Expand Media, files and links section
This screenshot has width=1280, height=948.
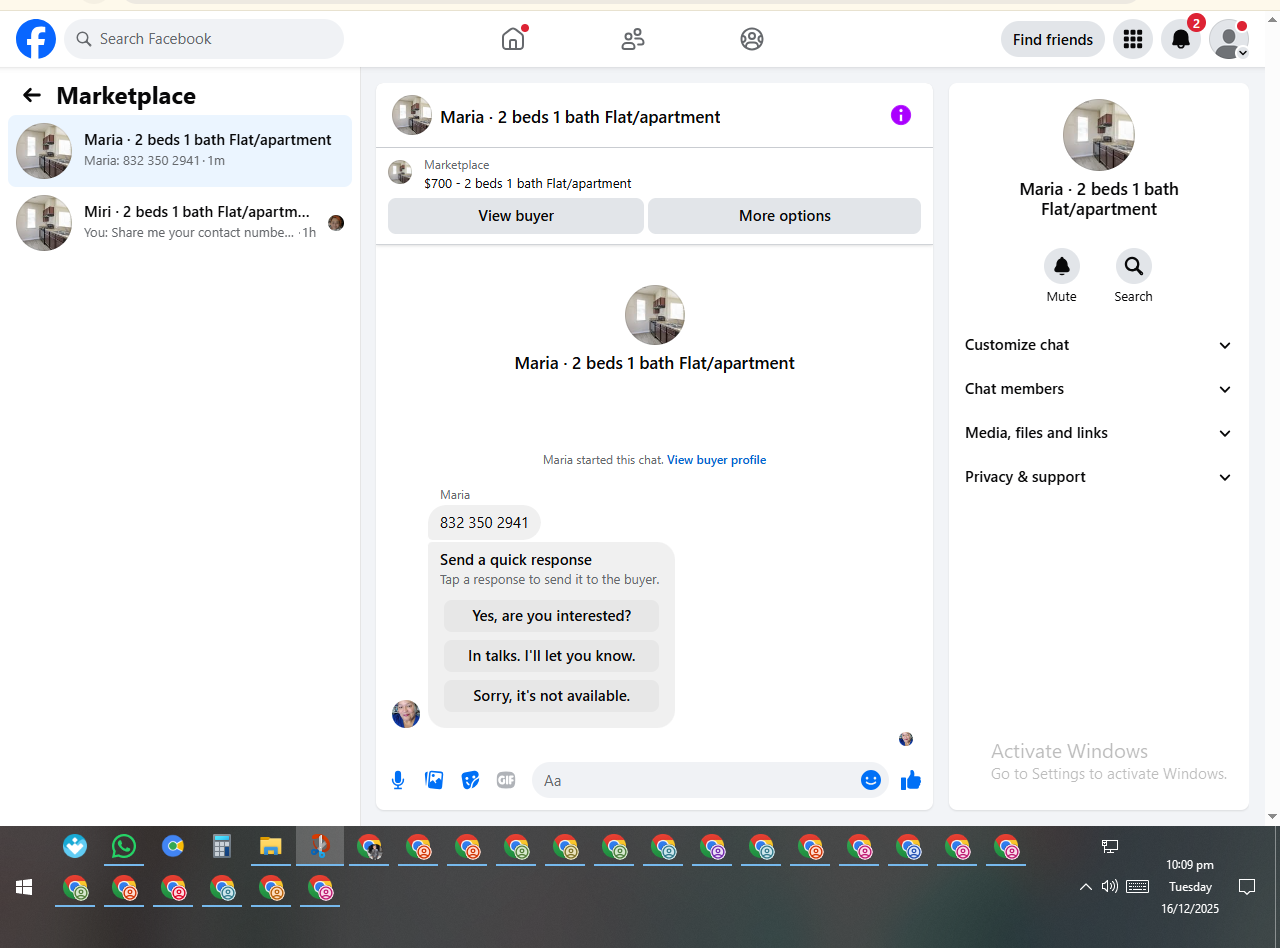pyautogui.click(x=1099, y=433)
